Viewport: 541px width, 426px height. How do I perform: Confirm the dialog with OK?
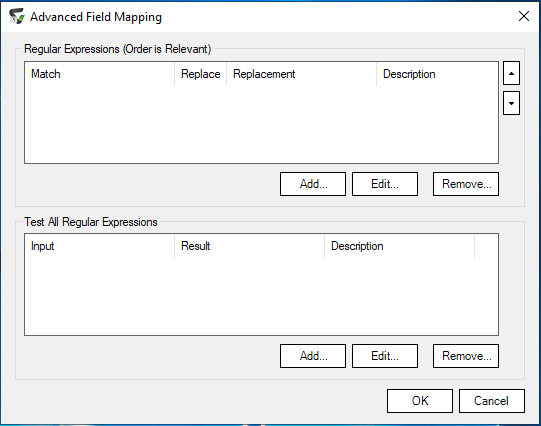[420, 401]
